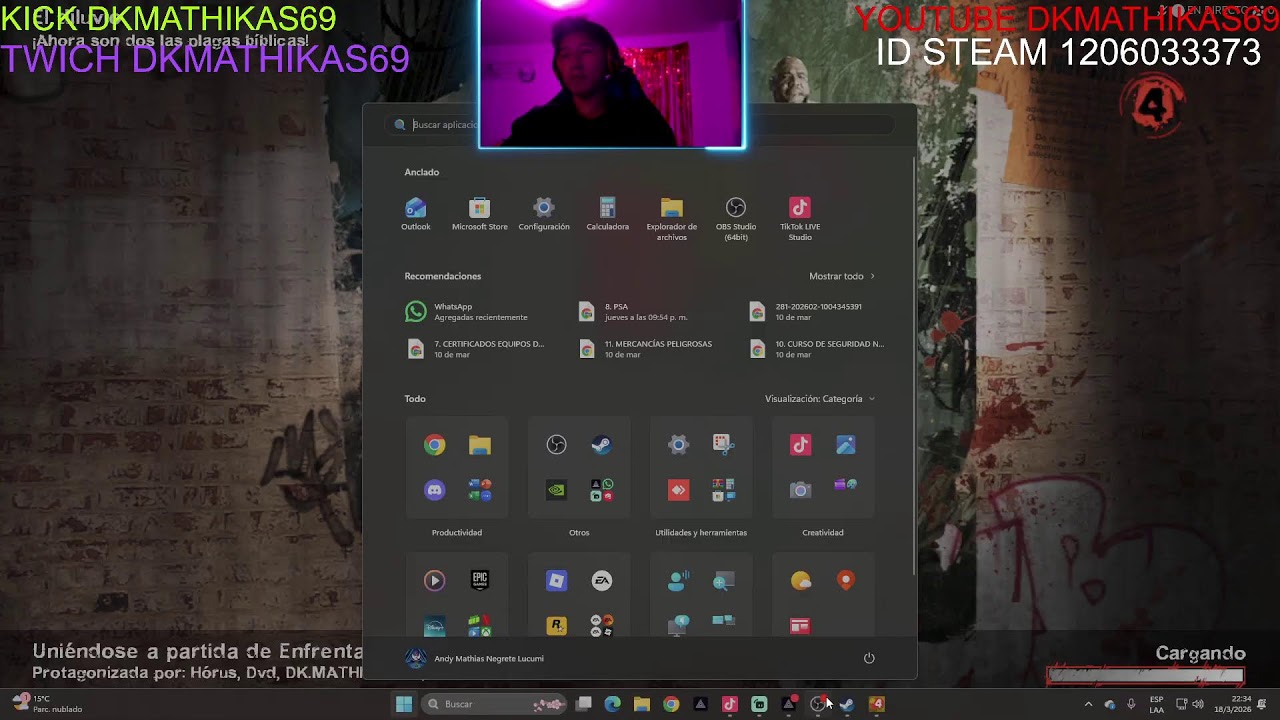Open recommended file 281-202602-1004345391
This screenshot has height=720, width=1280.
click(806, 312)
